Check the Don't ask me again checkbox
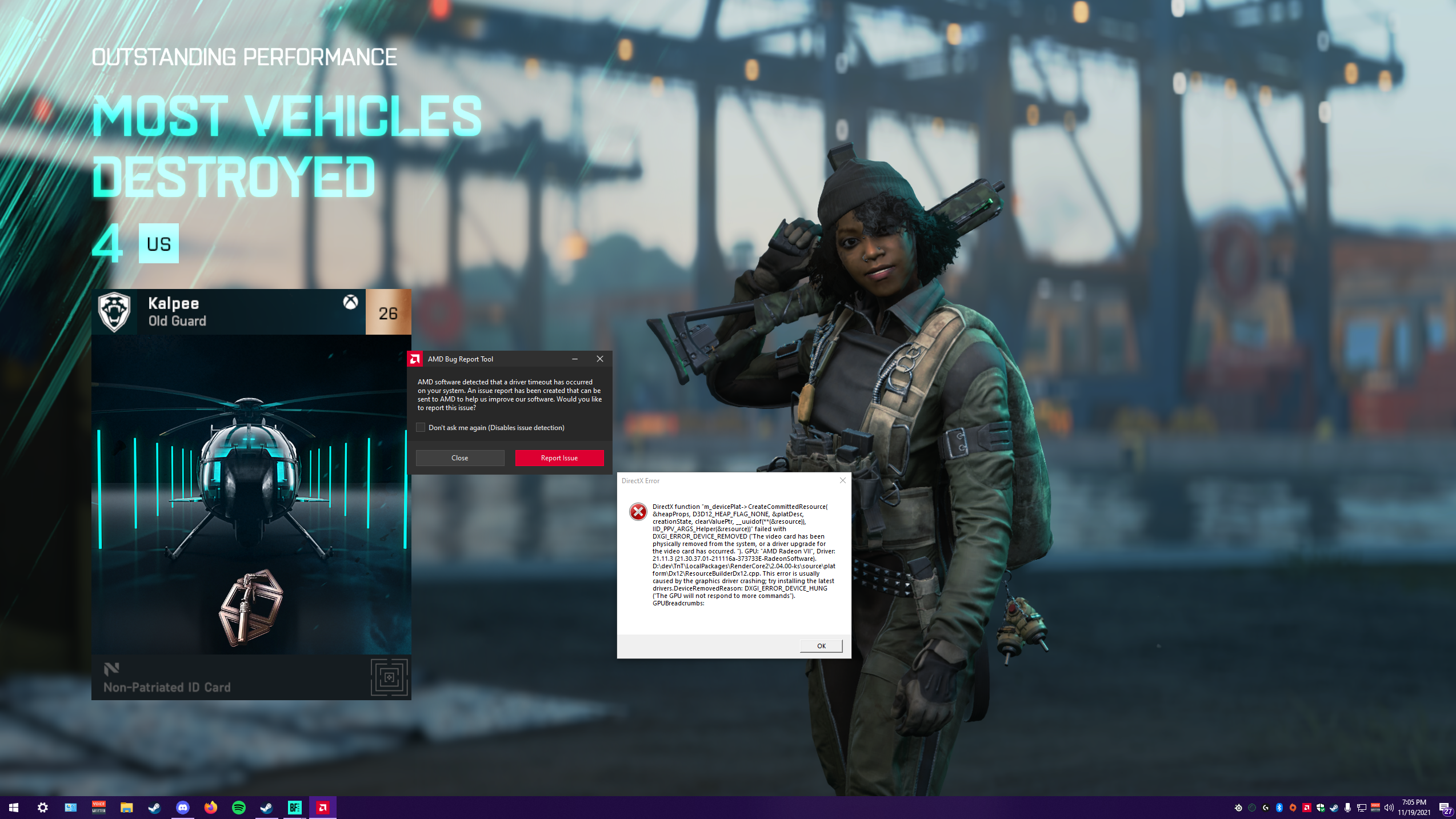 [421, 427]
